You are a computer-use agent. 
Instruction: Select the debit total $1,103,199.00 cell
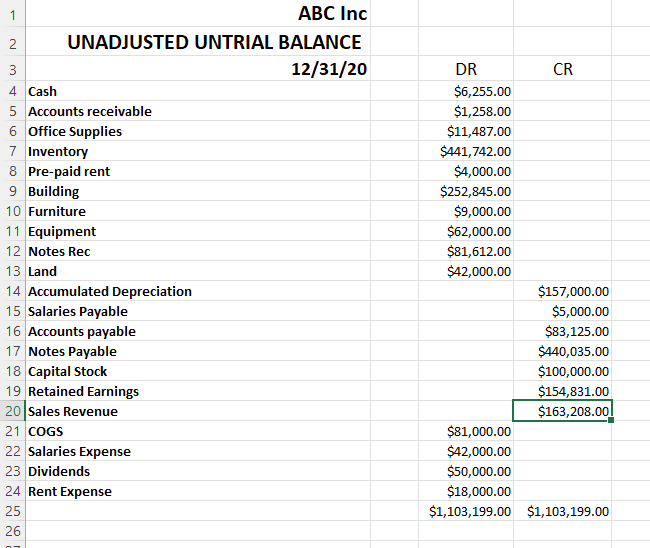tap(466, 511)
